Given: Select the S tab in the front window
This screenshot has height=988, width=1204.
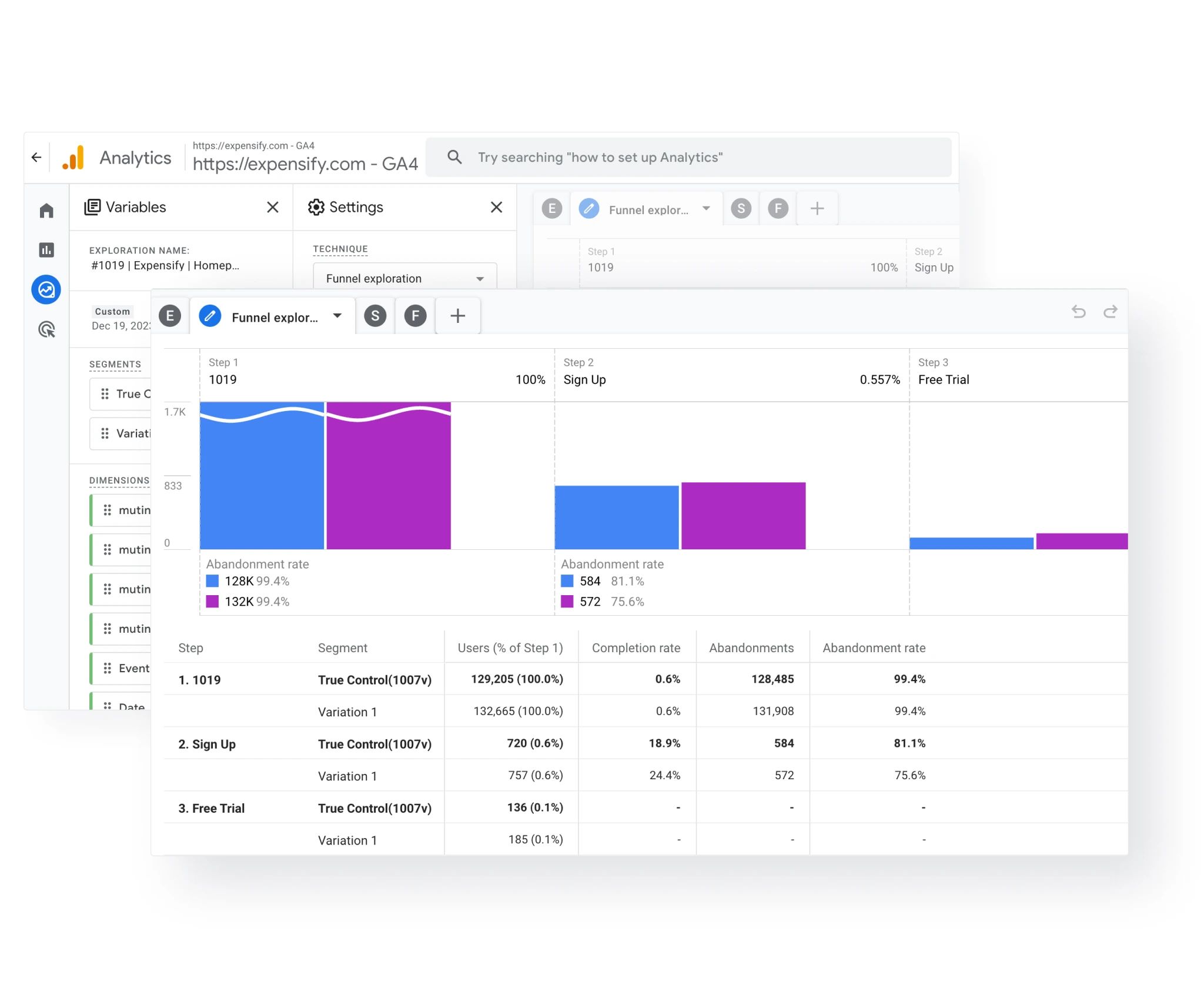Looking at the screenshot, I should (375, 316).
